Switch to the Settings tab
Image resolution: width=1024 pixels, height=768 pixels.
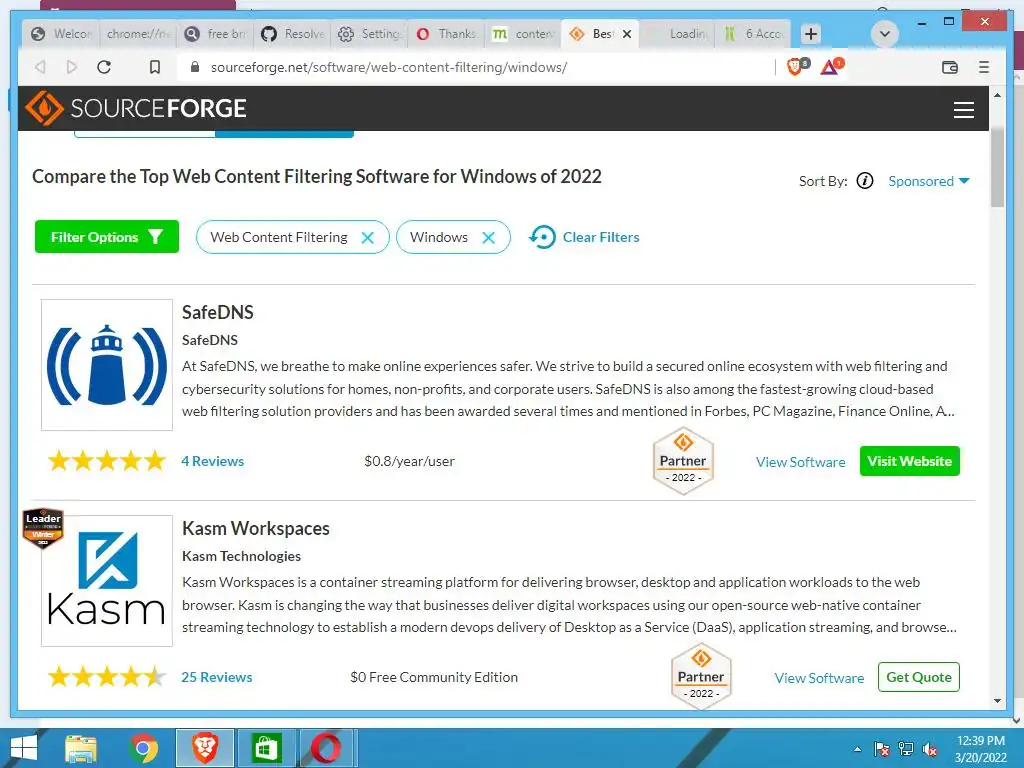pos(370,34)
